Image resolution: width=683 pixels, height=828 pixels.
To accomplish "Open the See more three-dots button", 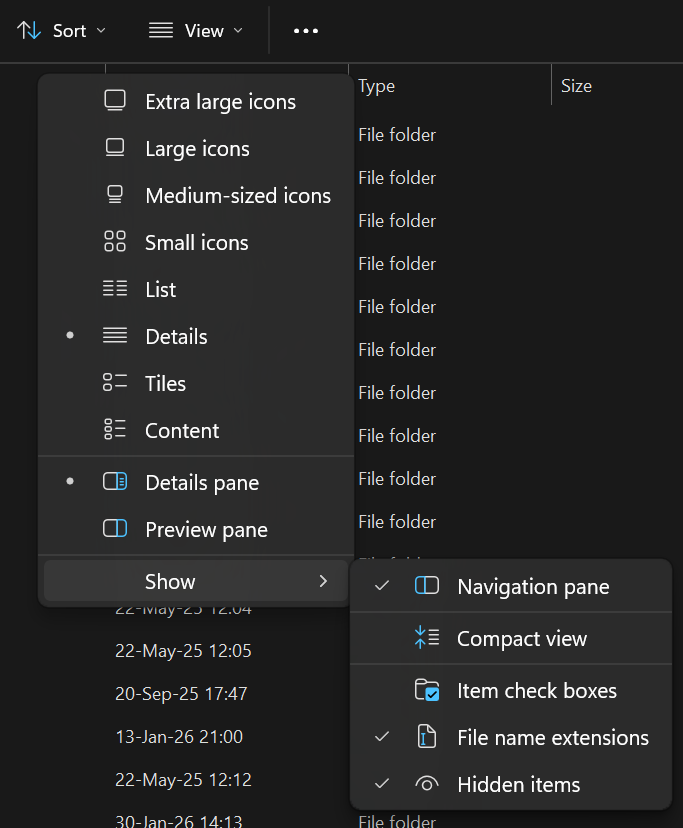I will click(x=305, y=31).
